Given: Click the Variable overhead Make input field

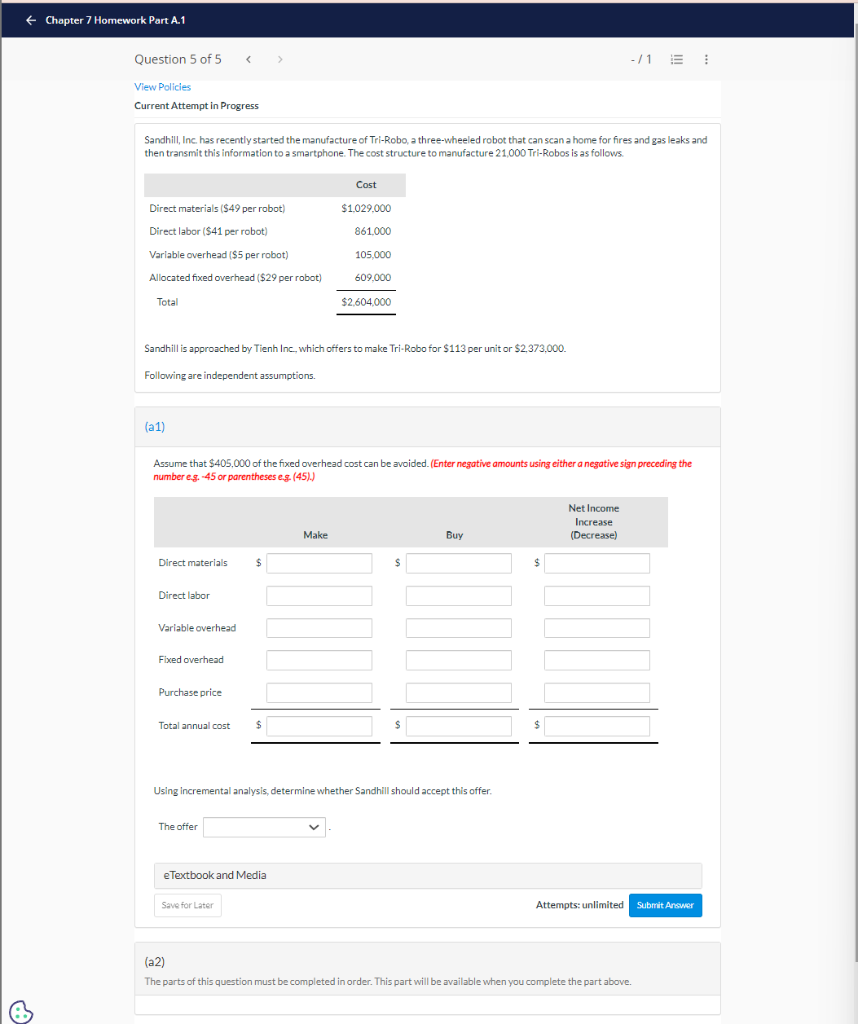Looking at the screenshot, I should coord(319,628).
